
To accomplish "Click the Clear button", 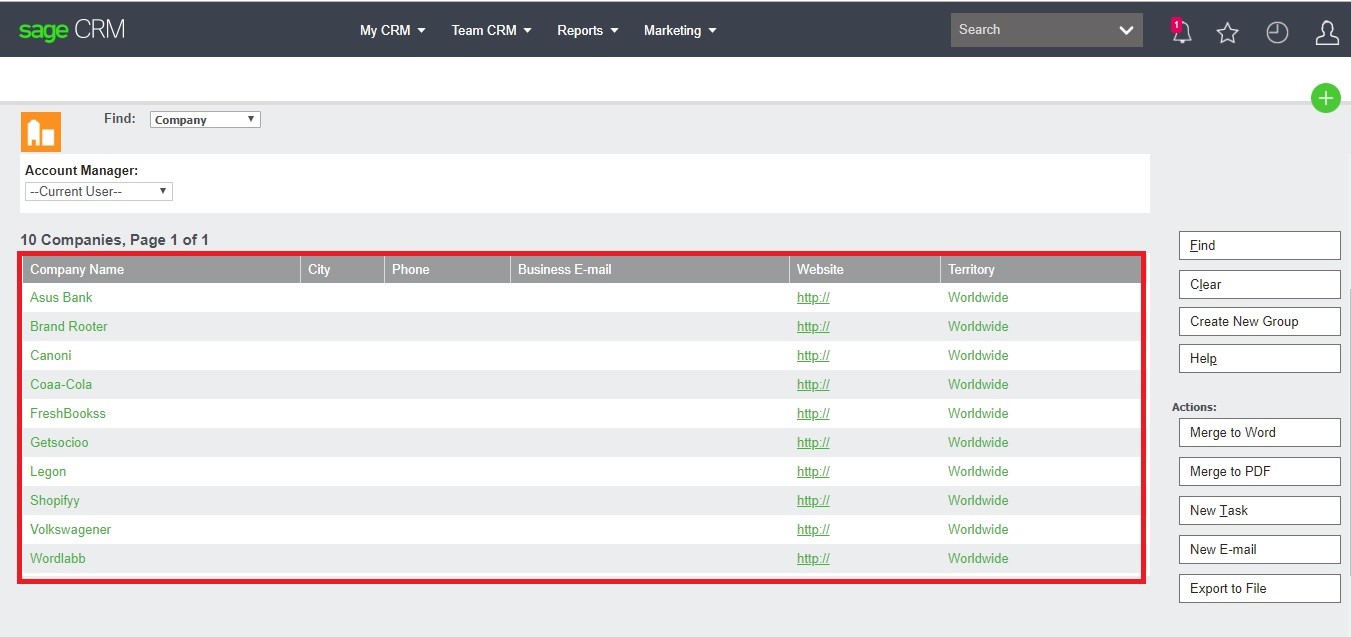I will tap(1259, 284).
